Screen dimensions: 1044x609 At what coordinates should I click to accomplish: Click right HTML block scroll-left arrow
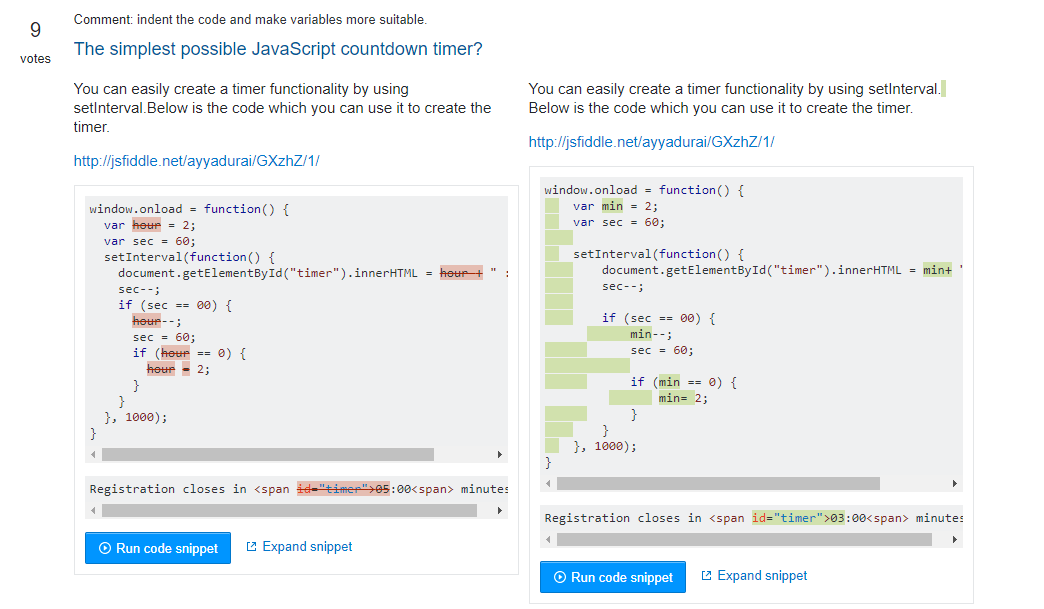[x=548, y=540]
